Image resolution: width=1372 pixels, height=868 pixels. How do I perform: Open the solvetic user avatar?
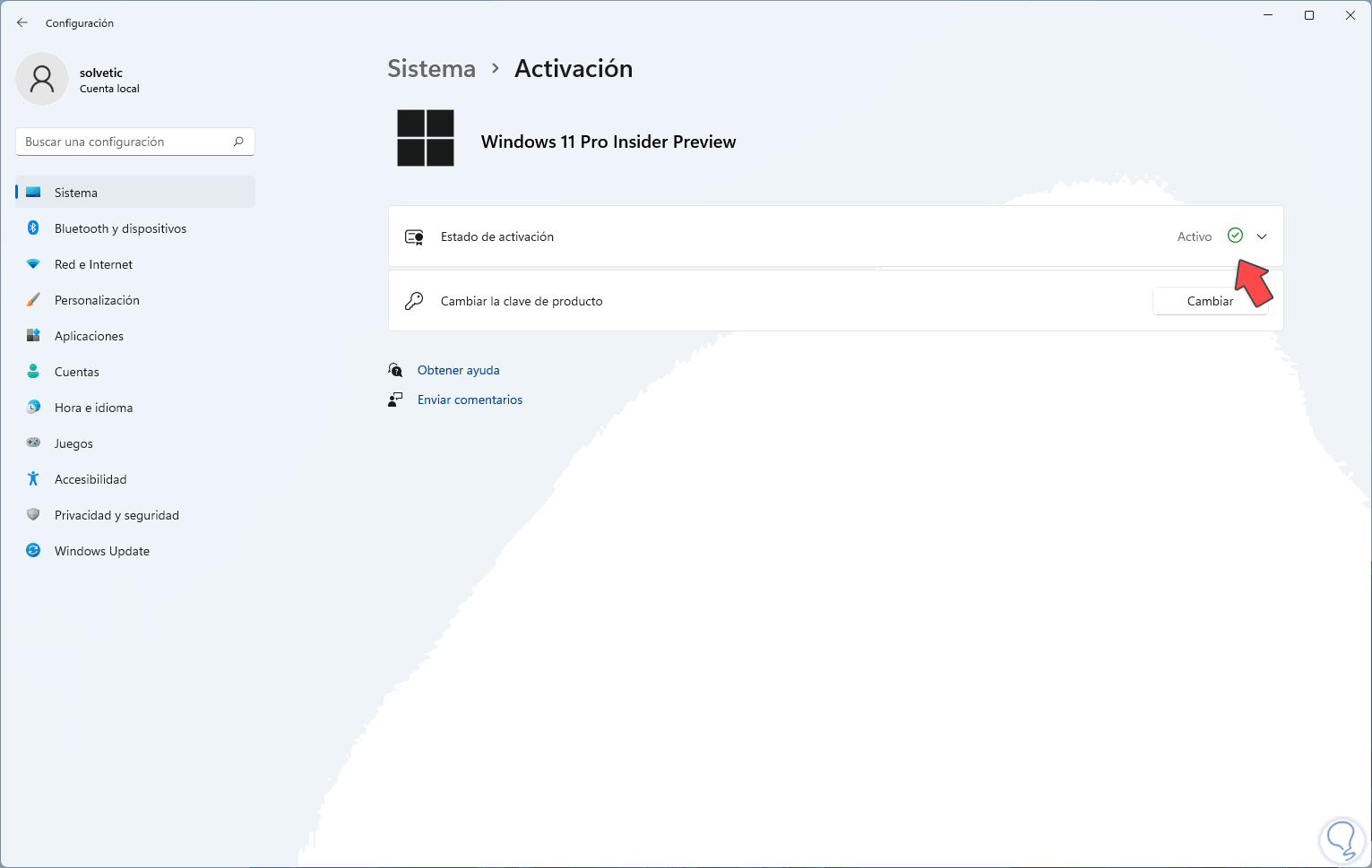point(42,79)
